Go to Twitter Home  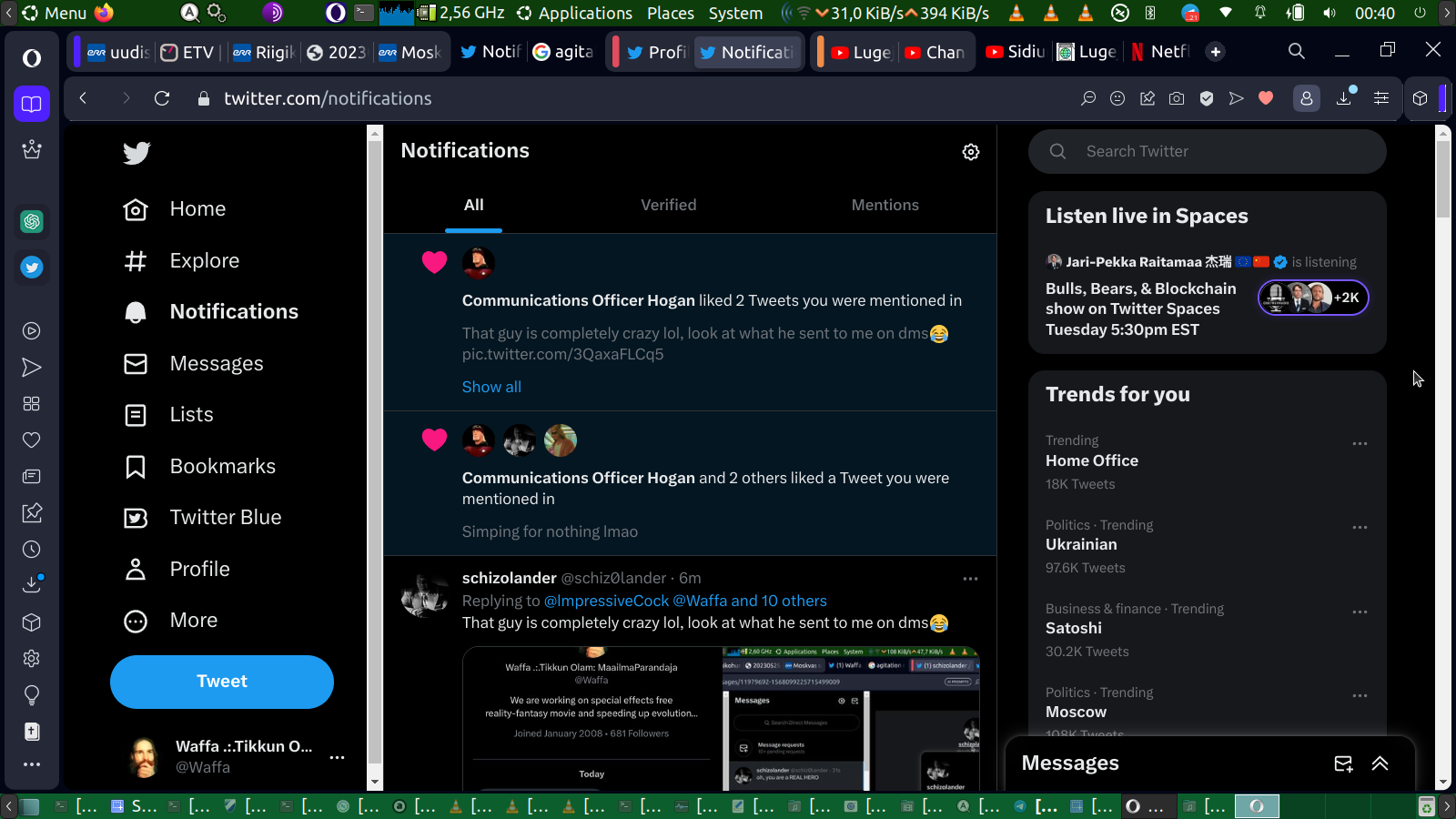[x=175, y=209]
